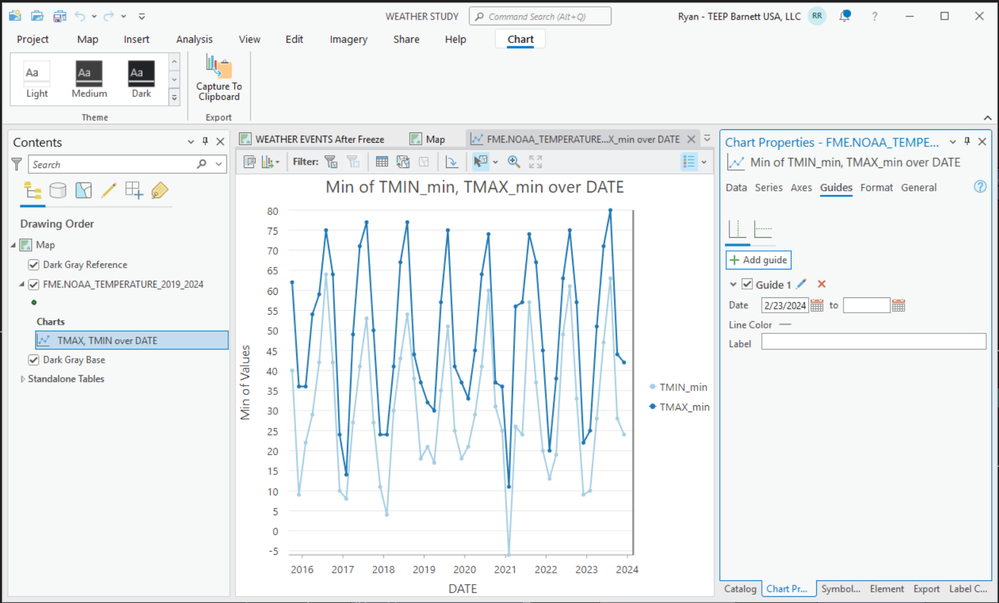Expand the Theme gallery dropdown
The image size is (999, 603).
[x=174, y=97]
